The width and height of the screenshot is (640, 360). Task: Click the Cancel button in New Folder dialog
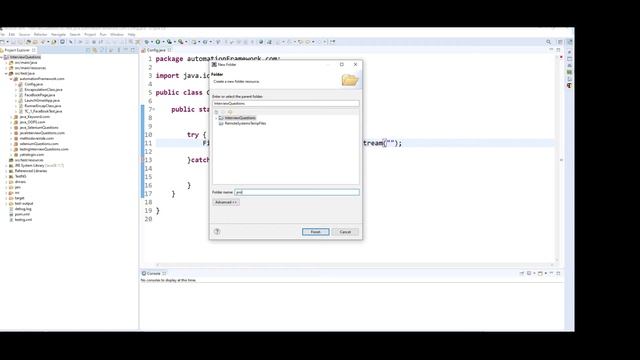pos(345,232)
